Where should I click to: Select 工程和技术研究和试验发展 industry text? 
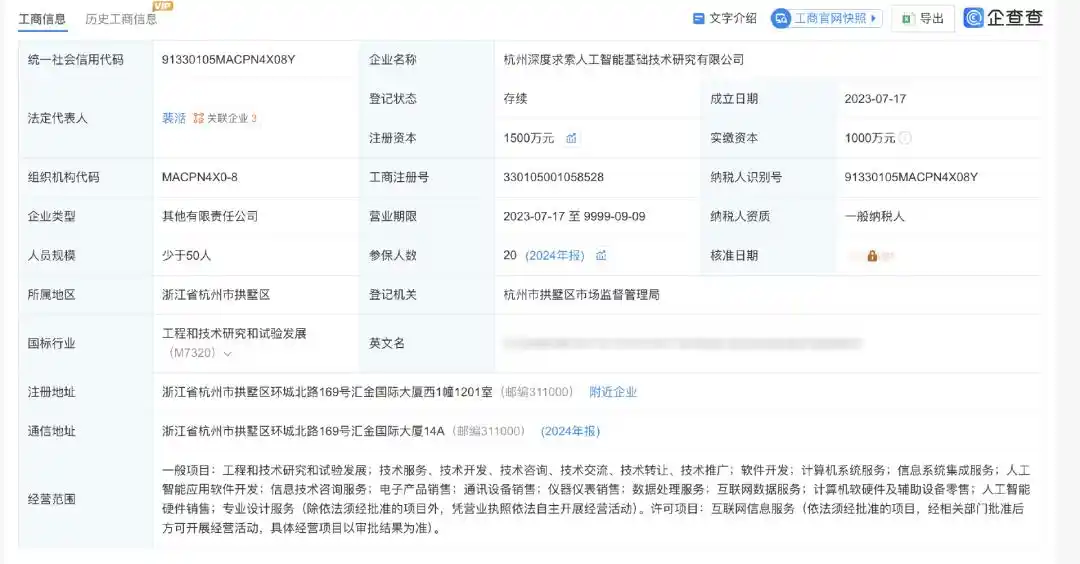click(x=234, y=334)
